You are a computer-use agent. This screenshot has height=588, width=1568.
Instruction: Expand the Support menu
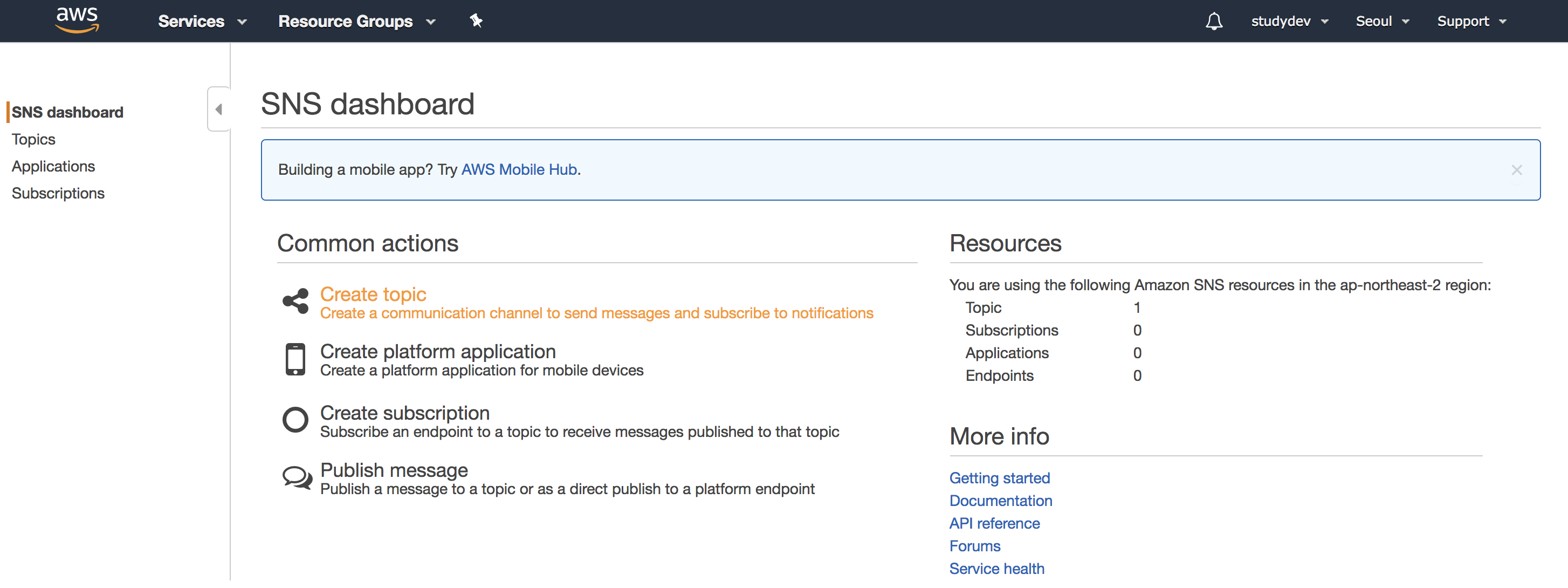(x=1471, y=21)
